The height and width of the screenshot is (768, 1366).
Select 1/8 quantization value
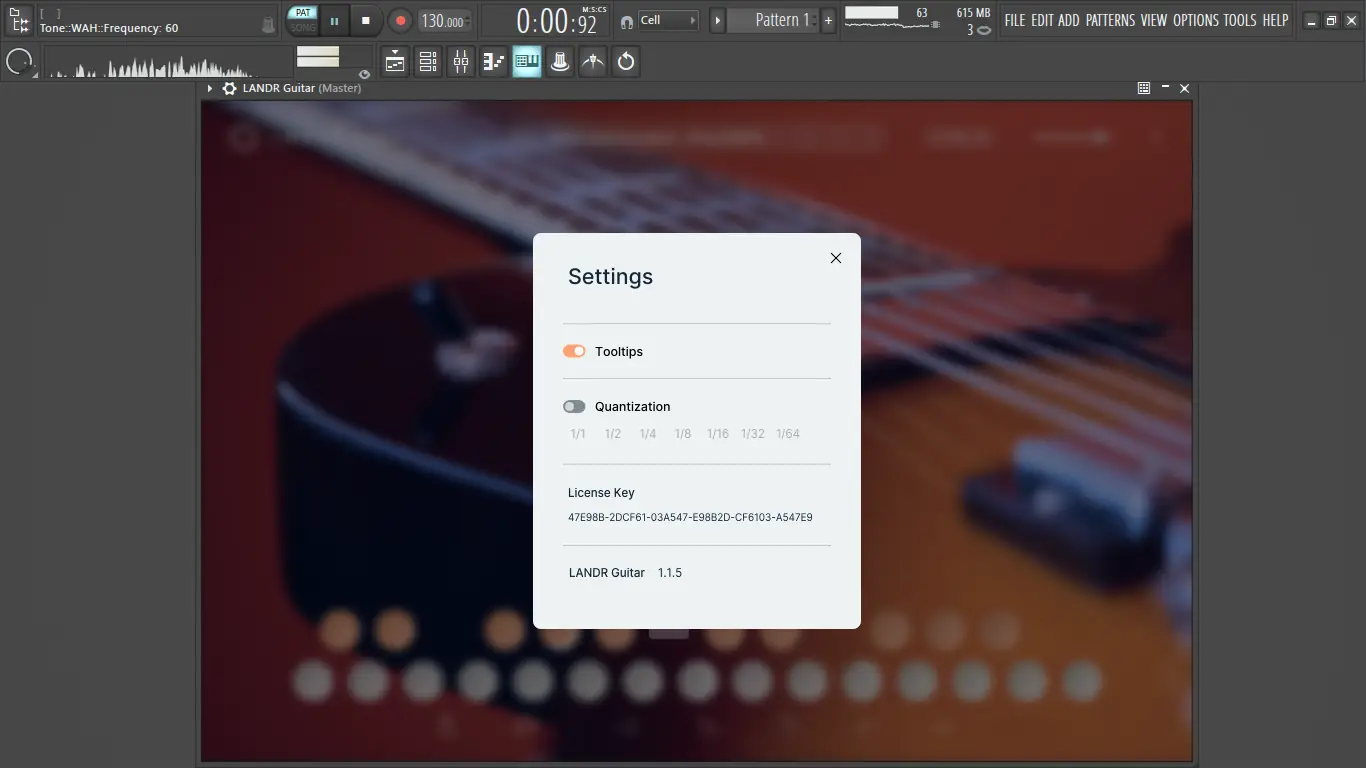(683, 434)
